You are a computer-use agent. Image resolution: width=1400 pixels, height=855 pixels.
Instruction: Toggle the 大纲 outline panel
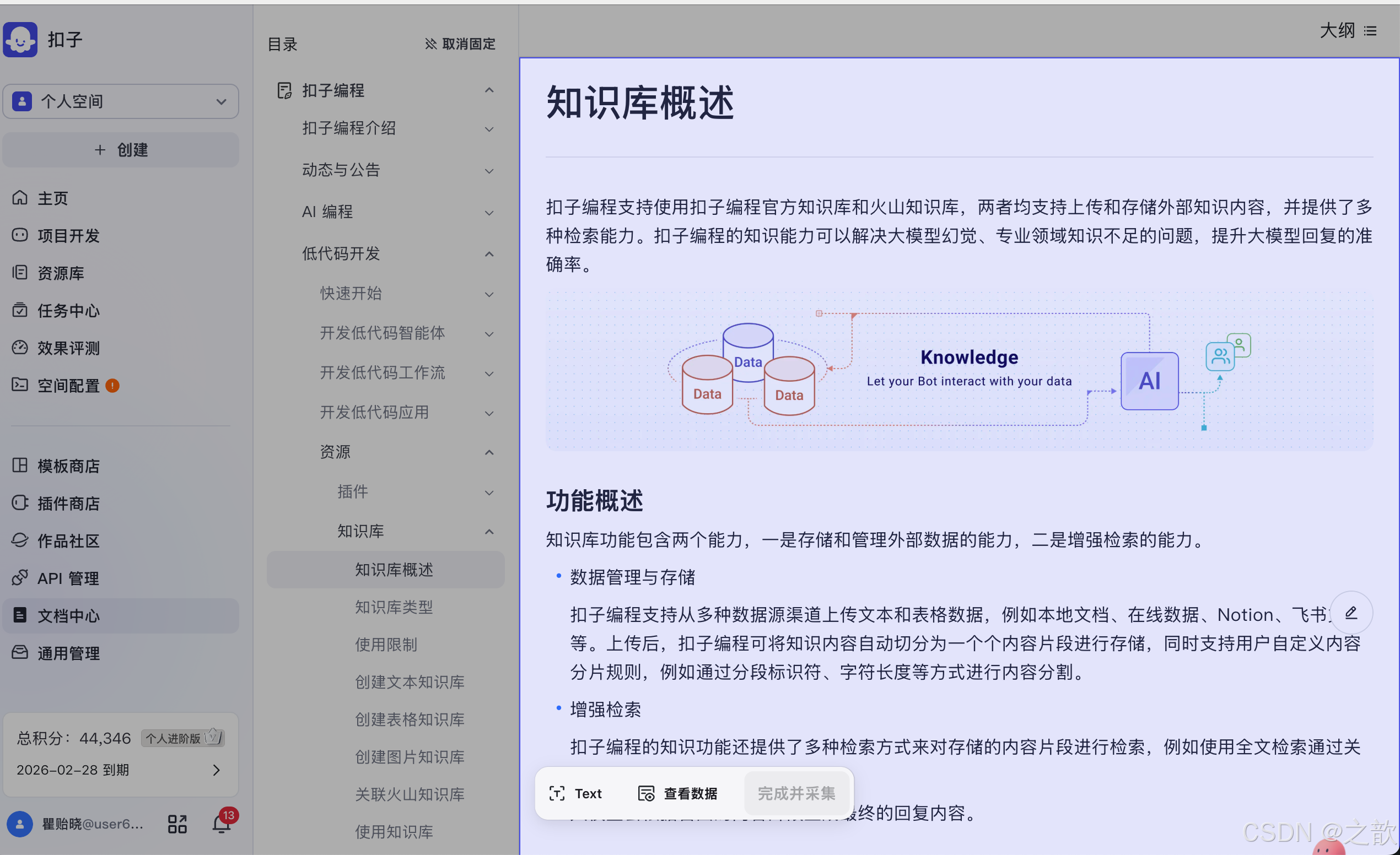point(1350,31)
